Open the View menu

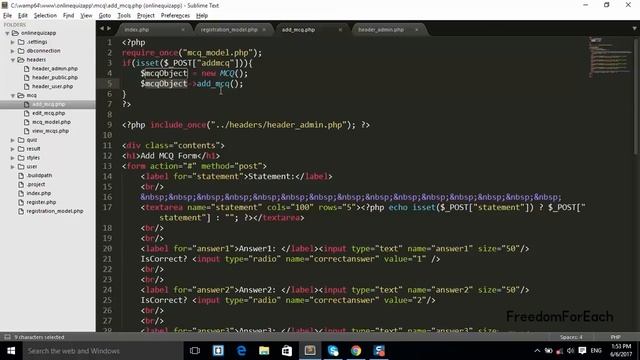[86, 16]
